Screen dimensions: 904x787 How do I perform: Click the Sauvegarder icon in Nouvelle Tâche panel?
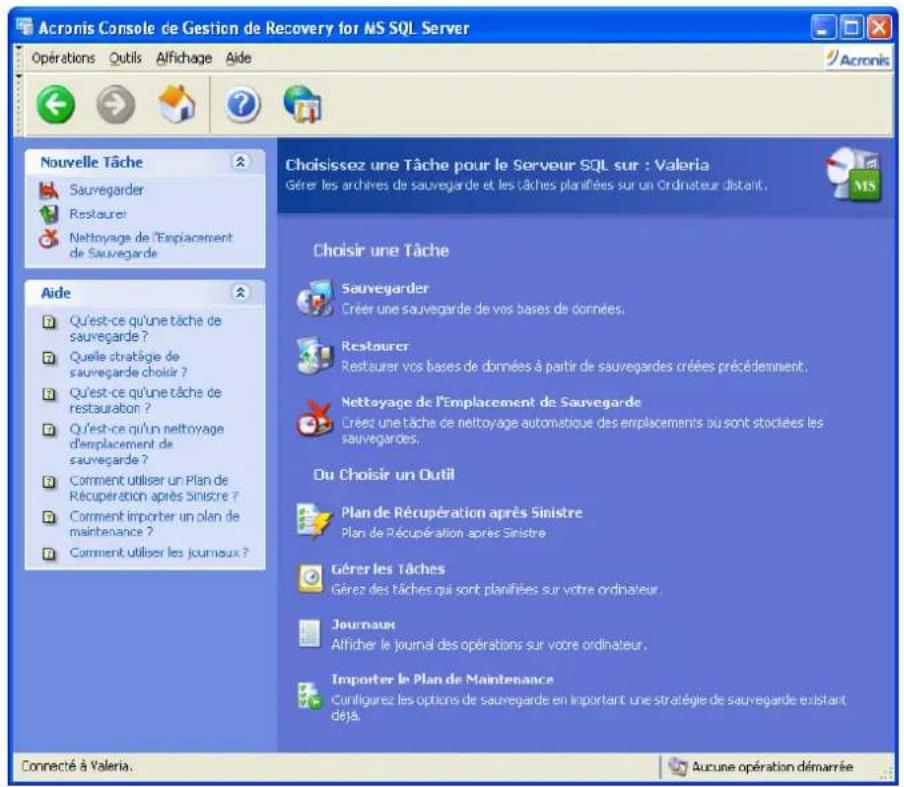[x=49, y=190]
